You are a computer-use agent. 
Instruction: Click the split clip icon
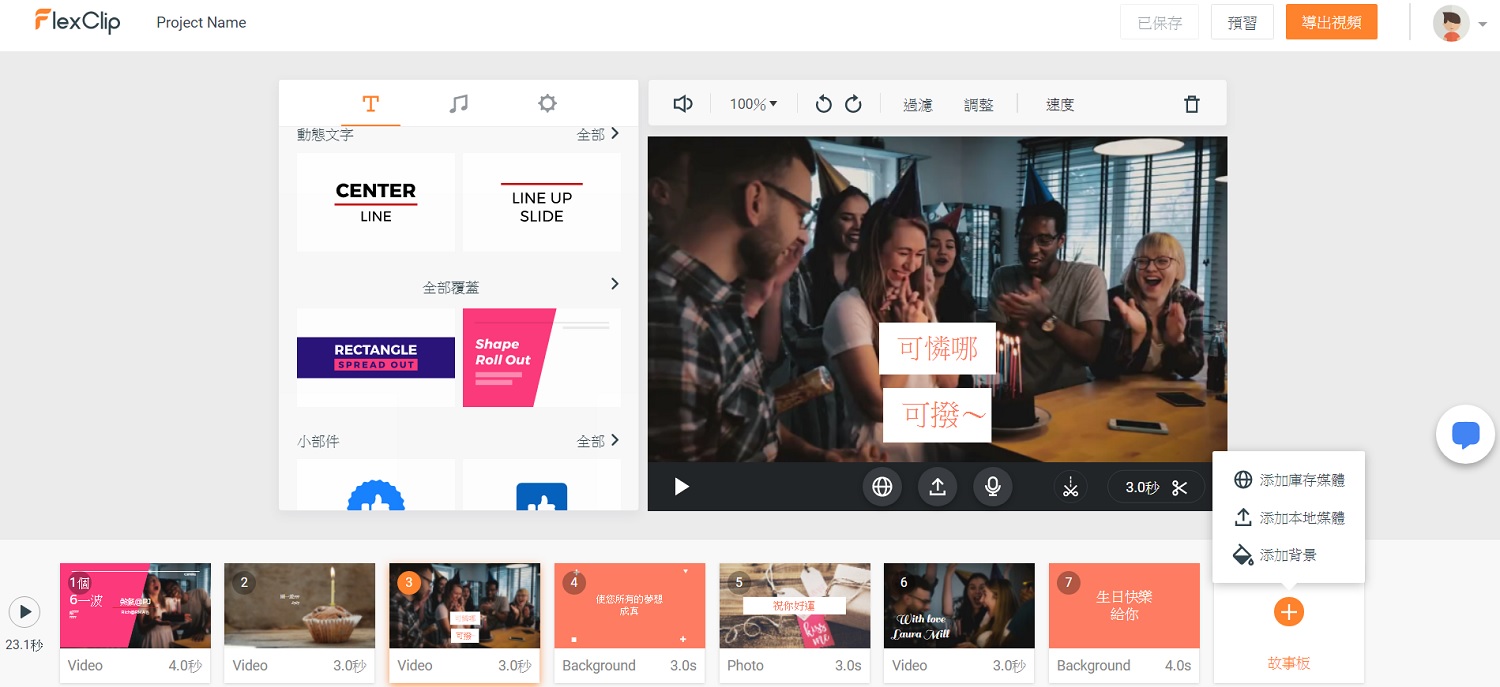(x=1071, y=487)
